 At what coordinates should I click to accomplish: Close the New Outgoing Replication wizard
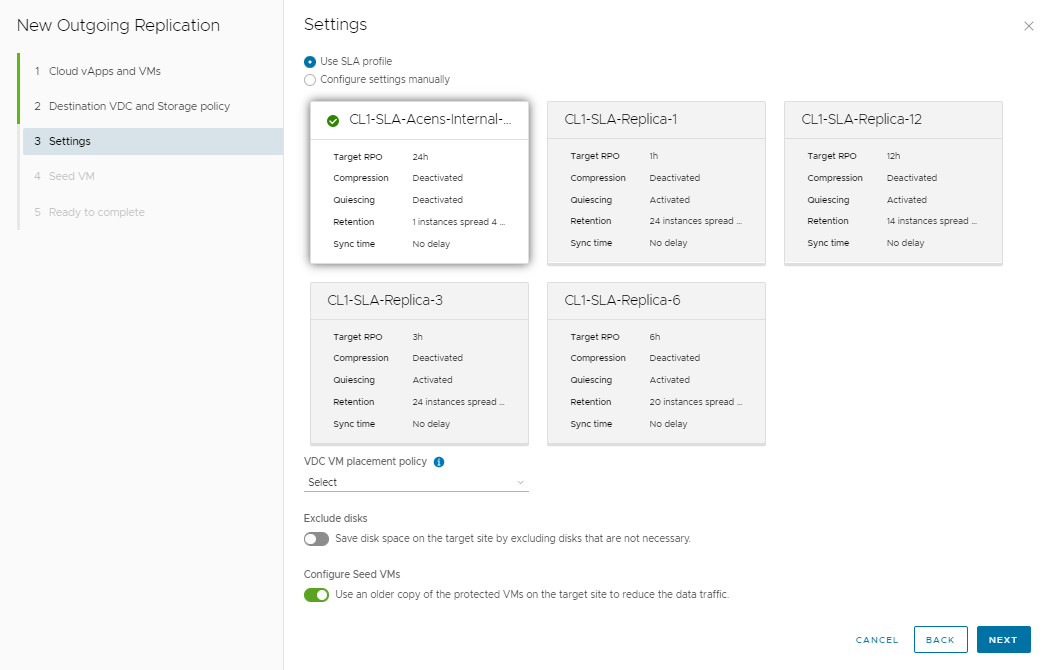coord(1029,26)
